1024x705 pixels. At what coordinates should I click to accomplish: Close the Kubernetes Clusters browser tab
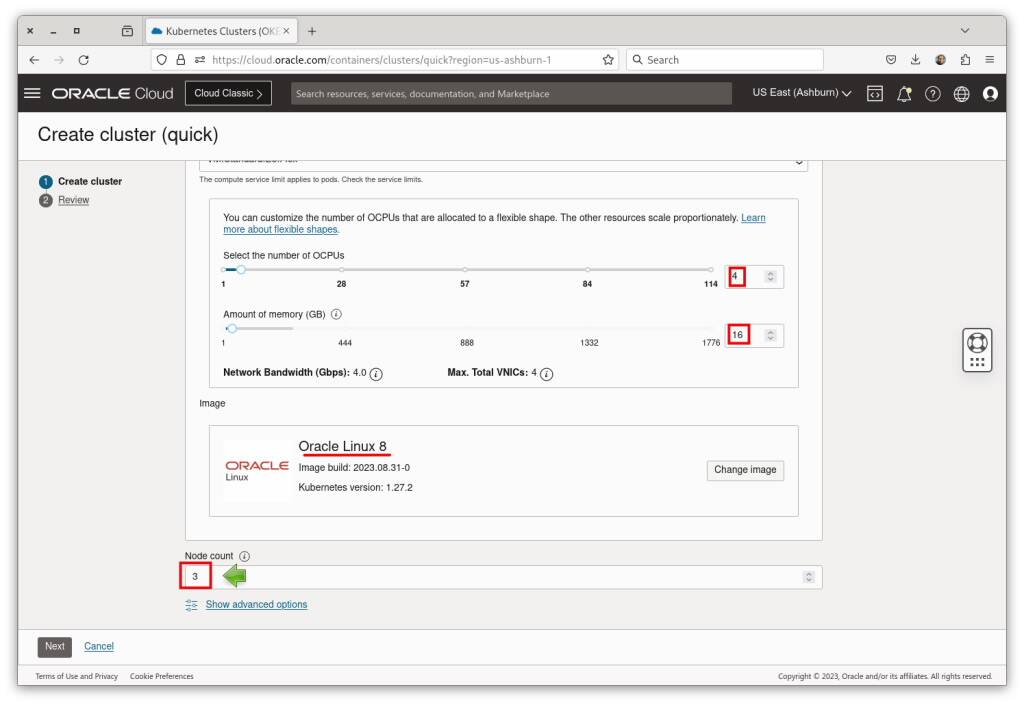click(286, 31)
